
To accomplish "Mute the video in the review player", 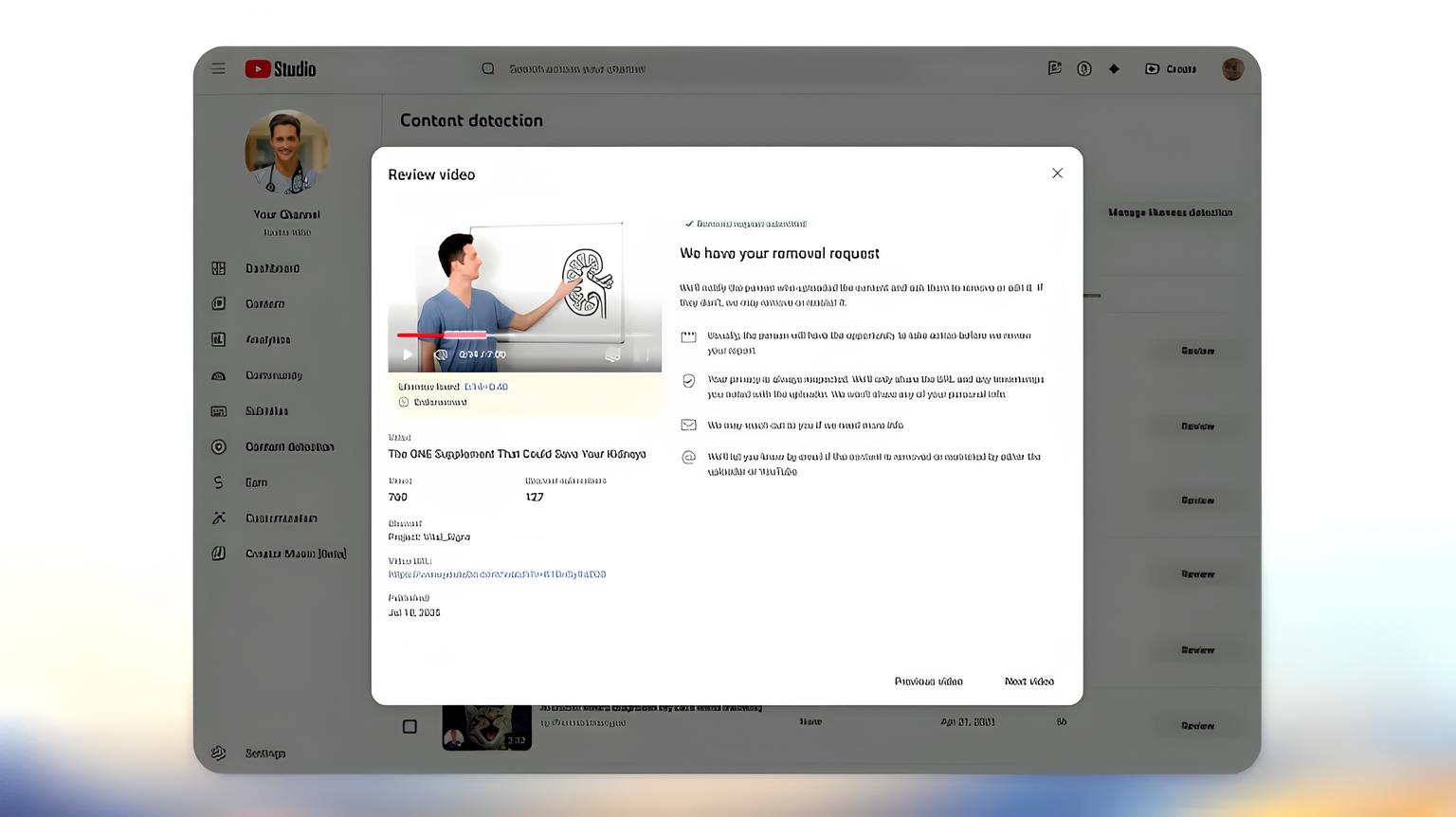I will click(x=441, y=354).
